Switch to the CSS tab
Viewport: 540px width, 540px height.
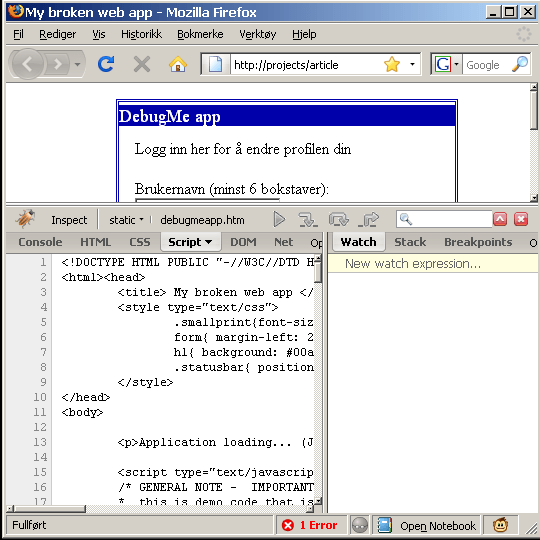140,242
